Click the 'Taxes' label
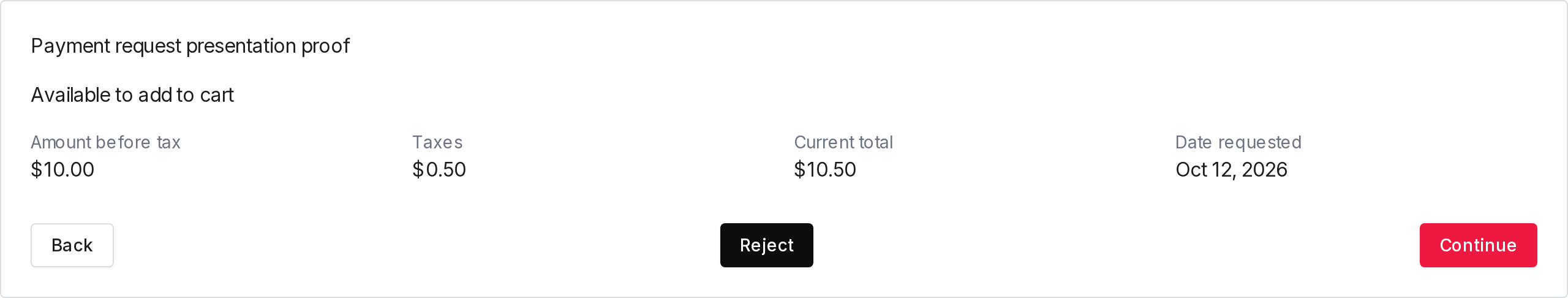 point(437,142)
